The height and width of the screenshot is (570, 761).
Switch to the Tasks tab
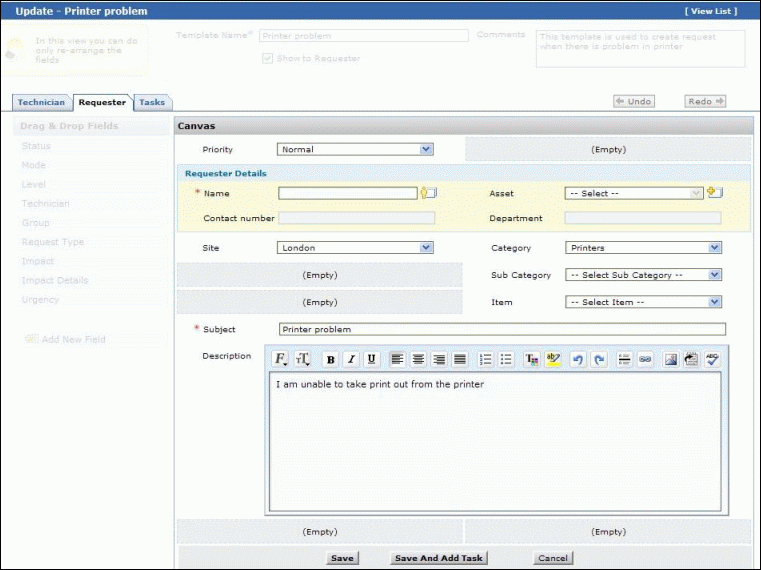[x=152, y=102]
